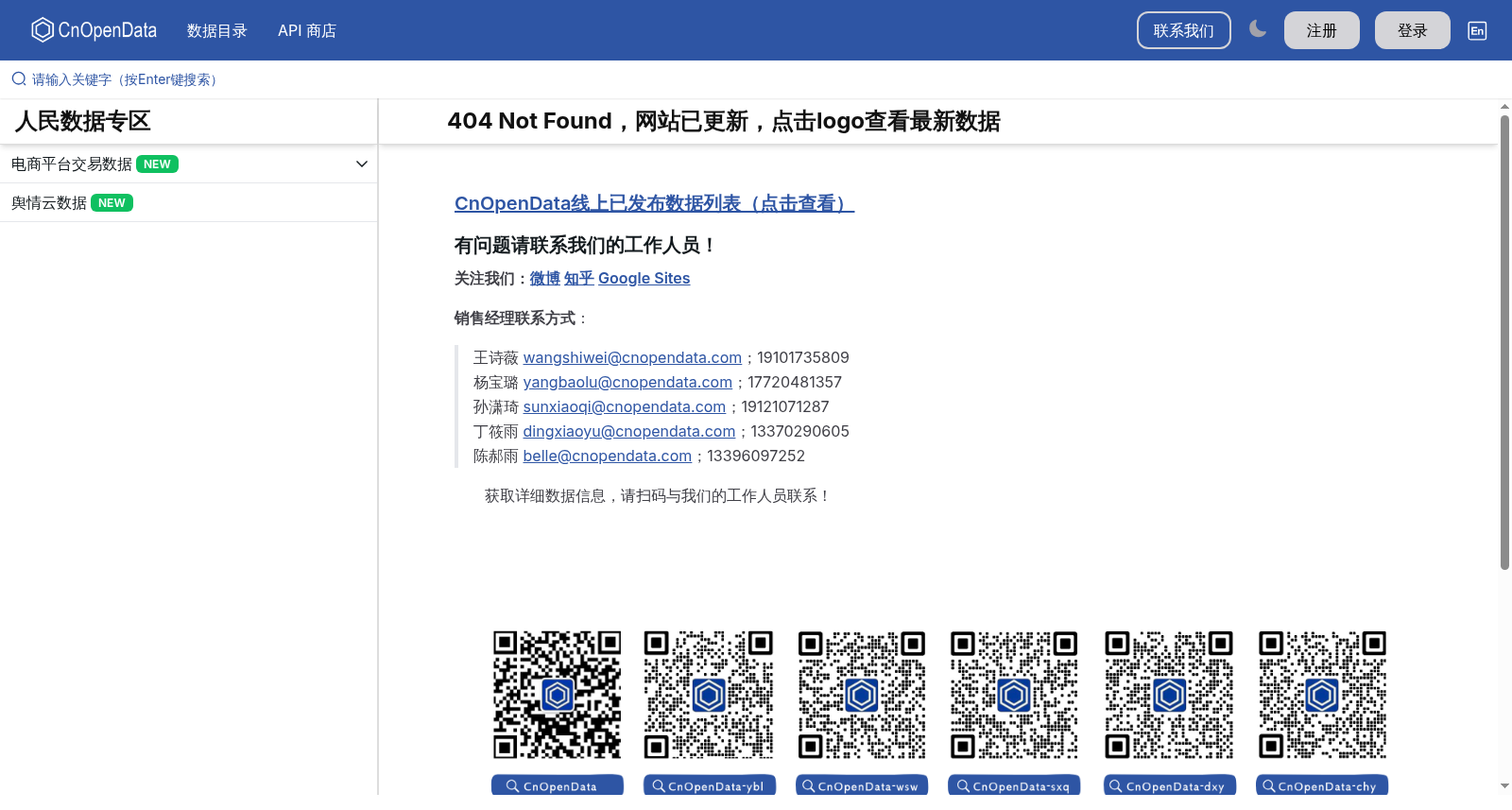Switch language with En icon
This screenshot has width=1512, height=810.
pos(1477,30)
